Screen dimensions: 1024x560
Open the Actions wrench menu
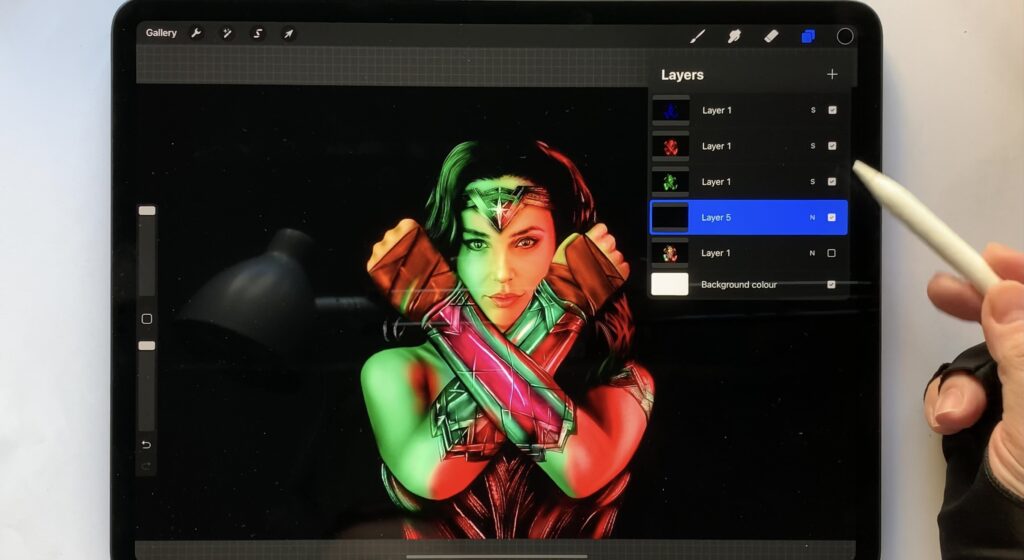[197, 34]
